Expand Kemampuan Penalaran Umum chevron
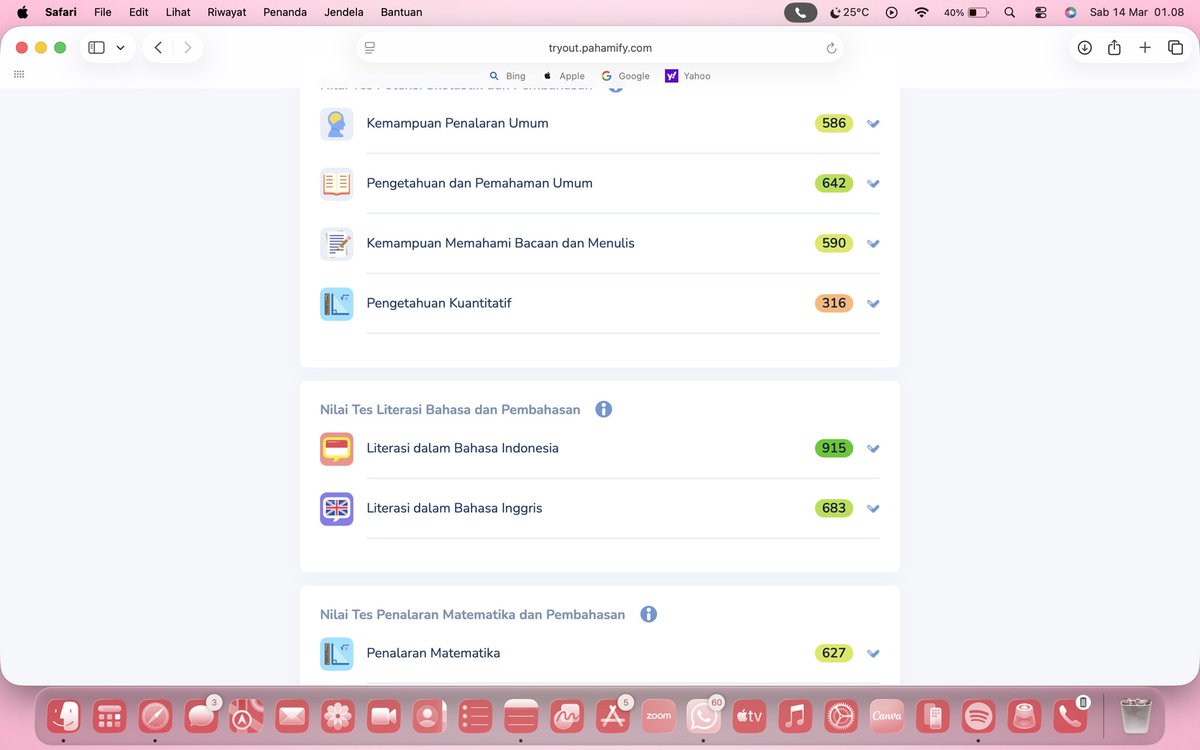 tap(873, 124)
